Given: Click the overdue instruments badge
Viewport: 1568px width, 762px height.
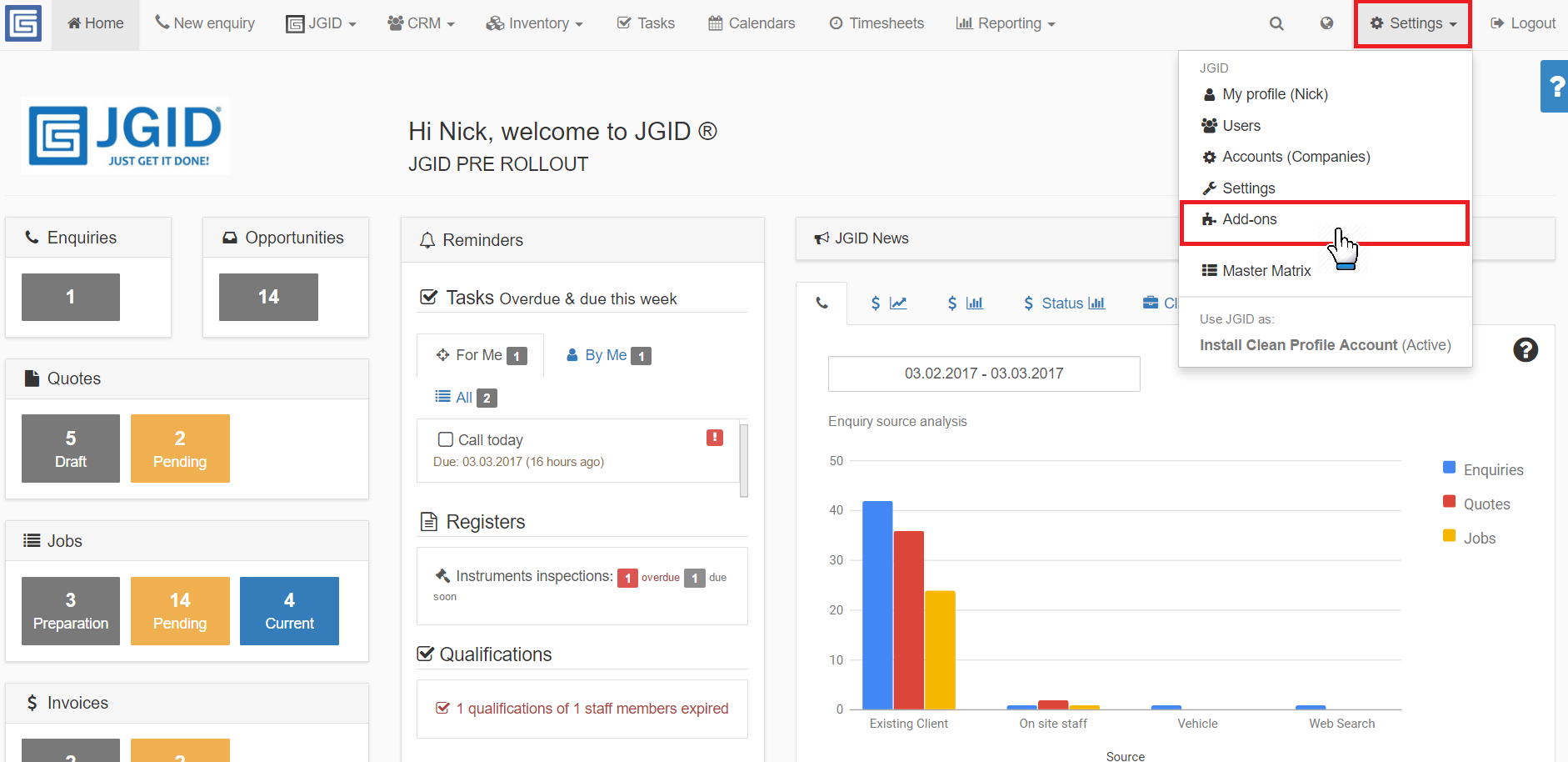Looking at the screenshot, I should (627, 578).
